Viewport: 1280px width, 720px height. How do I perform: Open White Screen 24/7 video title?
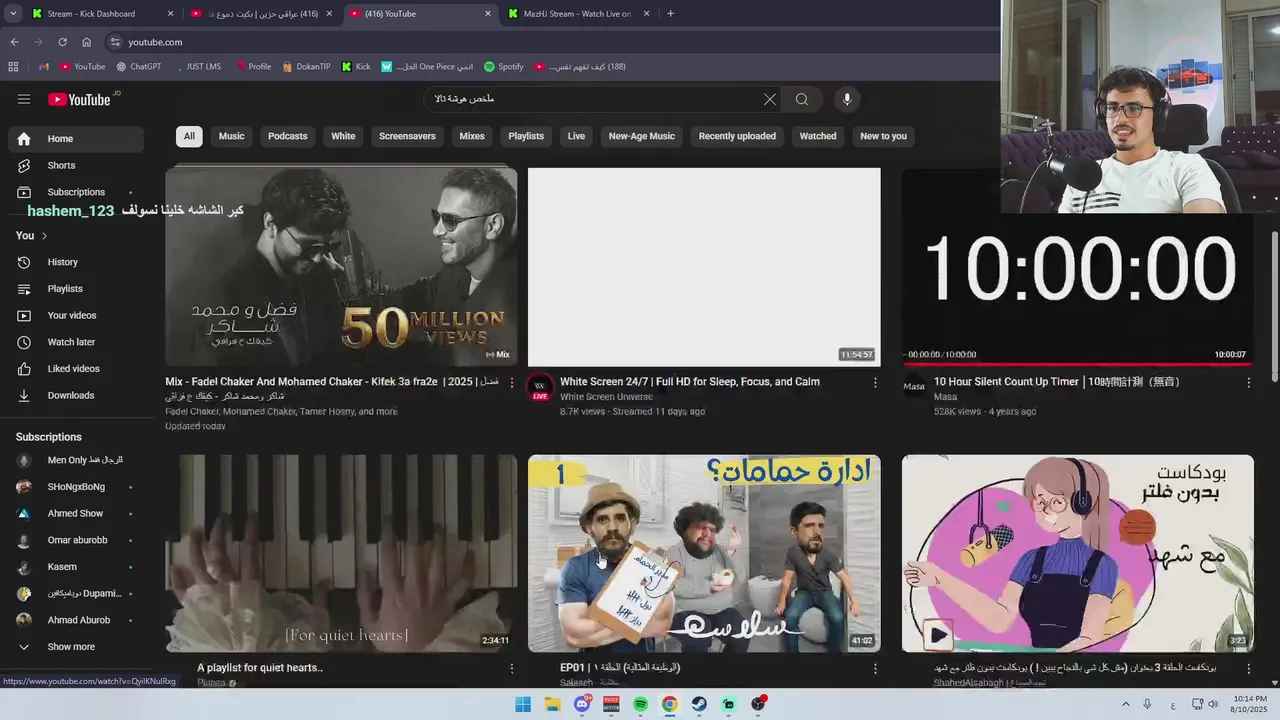pos(690,382)
